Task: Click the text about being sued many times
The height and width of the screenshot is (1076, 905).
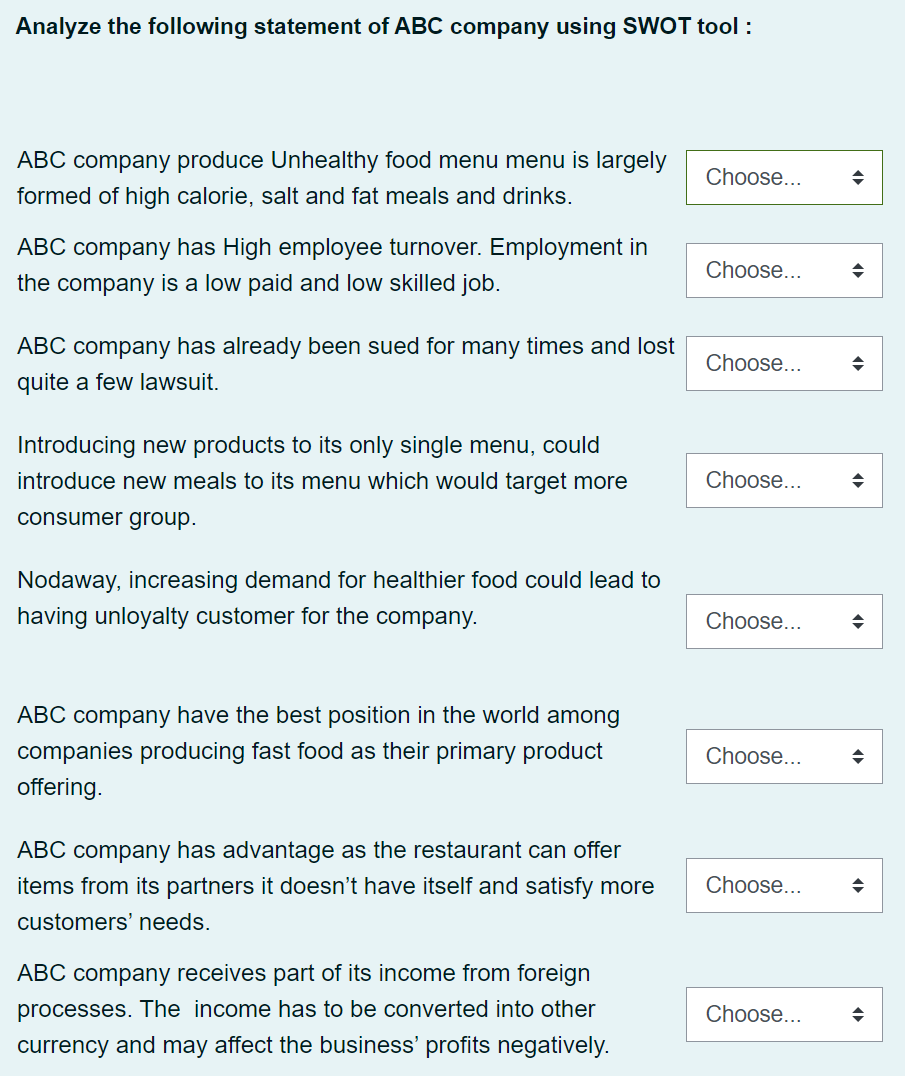Action: coord(345,364)
